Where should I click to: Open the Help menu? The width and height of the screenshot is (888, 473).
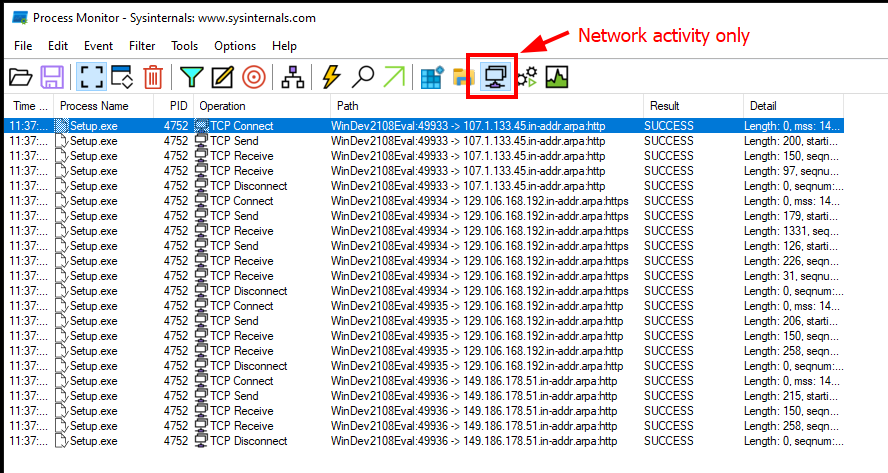[x=284, y=46]
